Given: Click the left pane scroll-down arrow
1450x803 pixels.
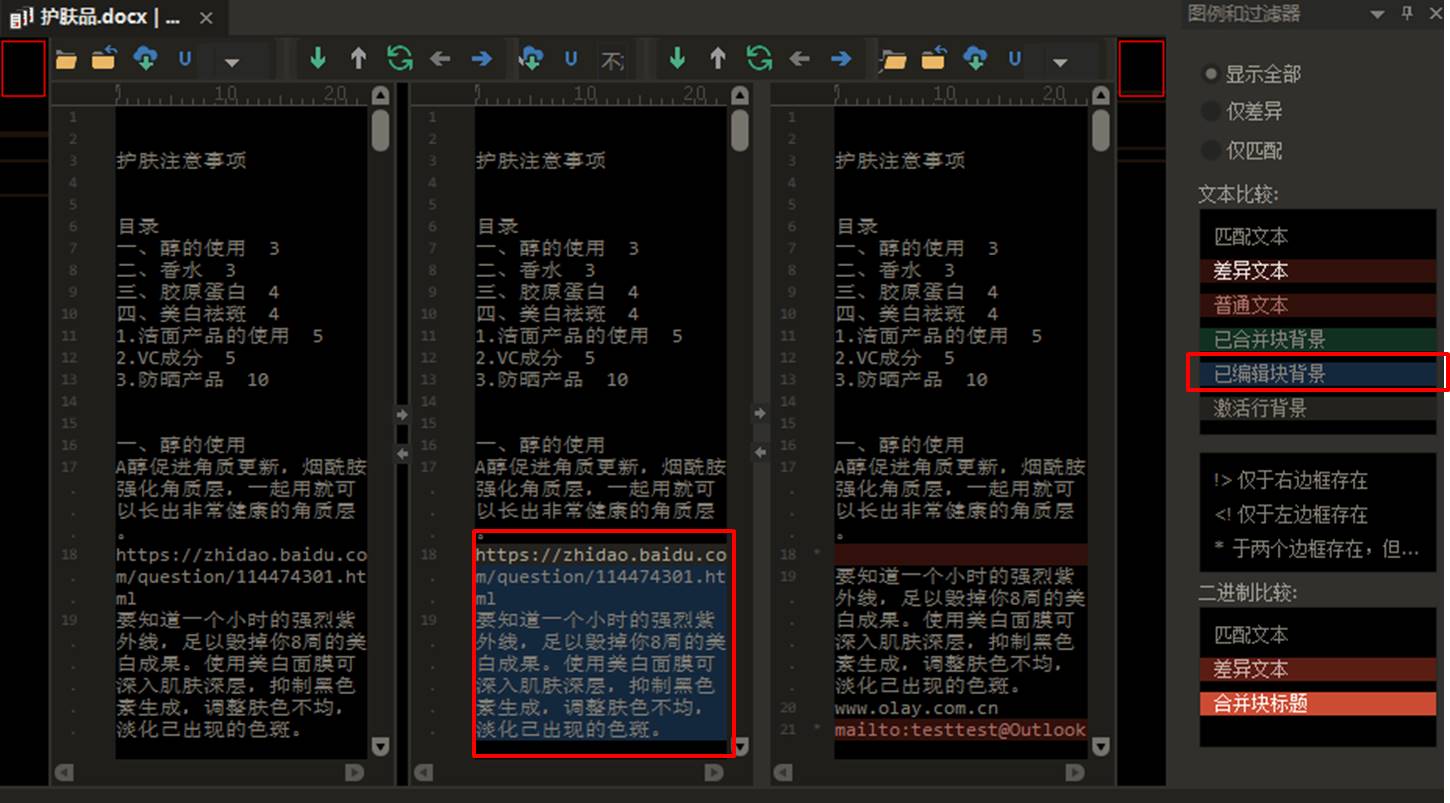Looking at the screenshot, I should [x=380, y=746].
